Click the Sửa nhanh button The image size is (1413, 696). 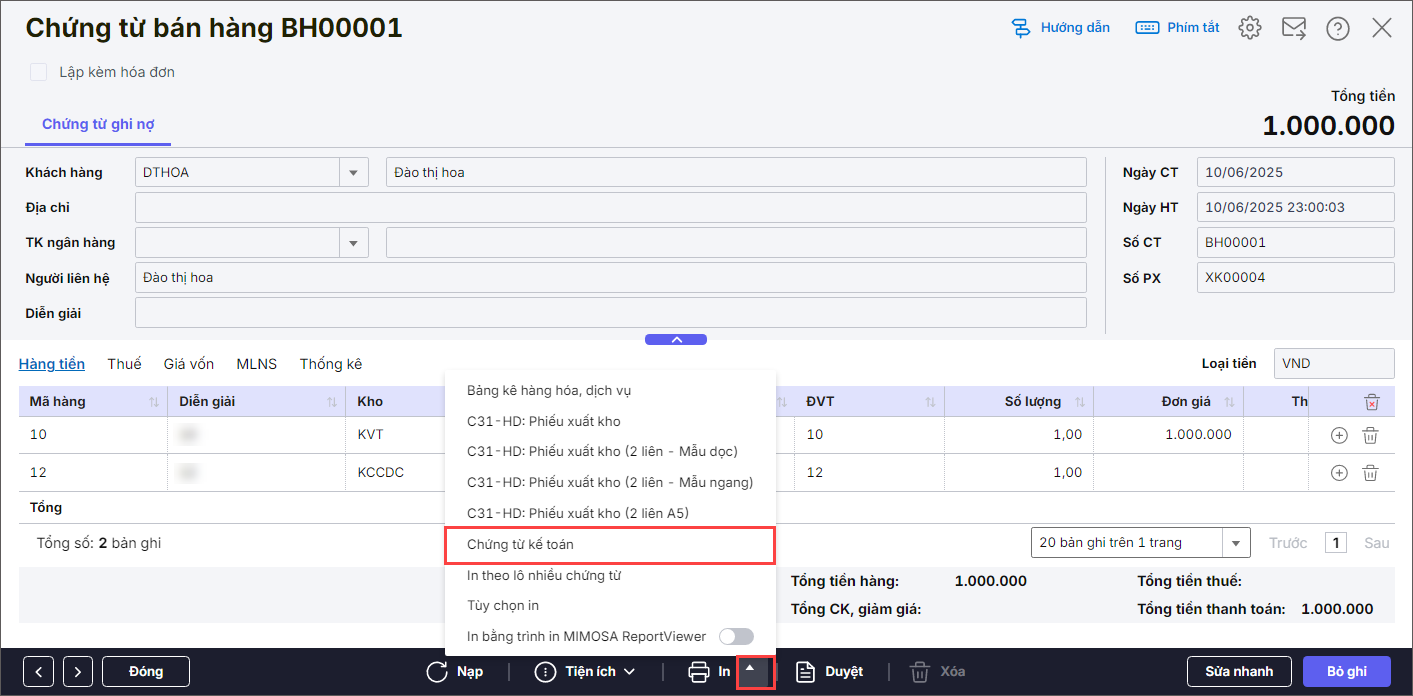tap(1239, 672)
